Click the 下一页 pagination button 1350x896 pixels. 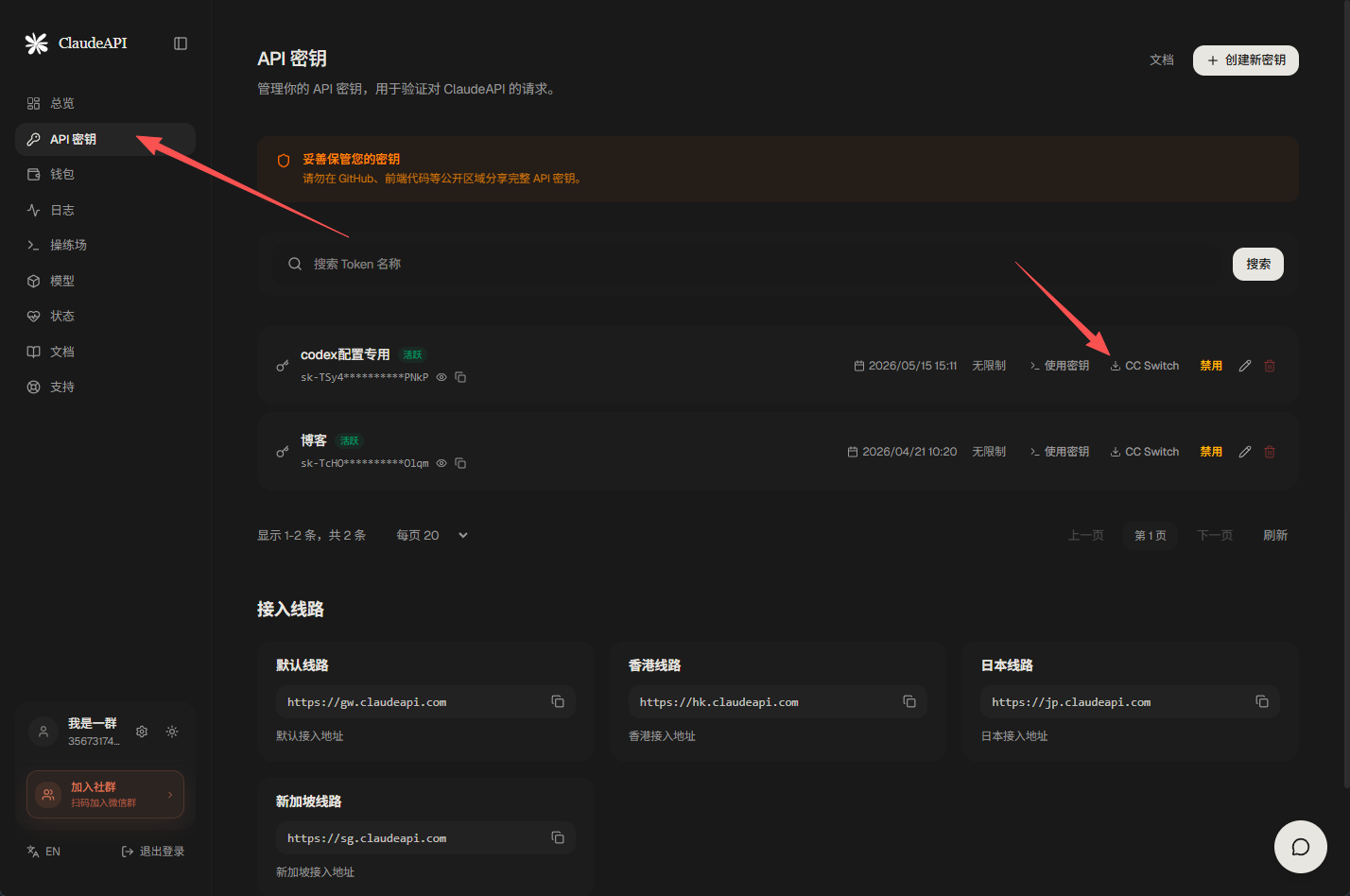pos(1215,535)
